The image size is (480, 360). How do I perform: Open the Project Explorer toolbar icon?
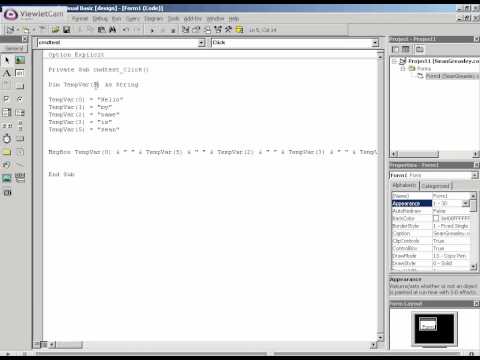tap(186, 30)
